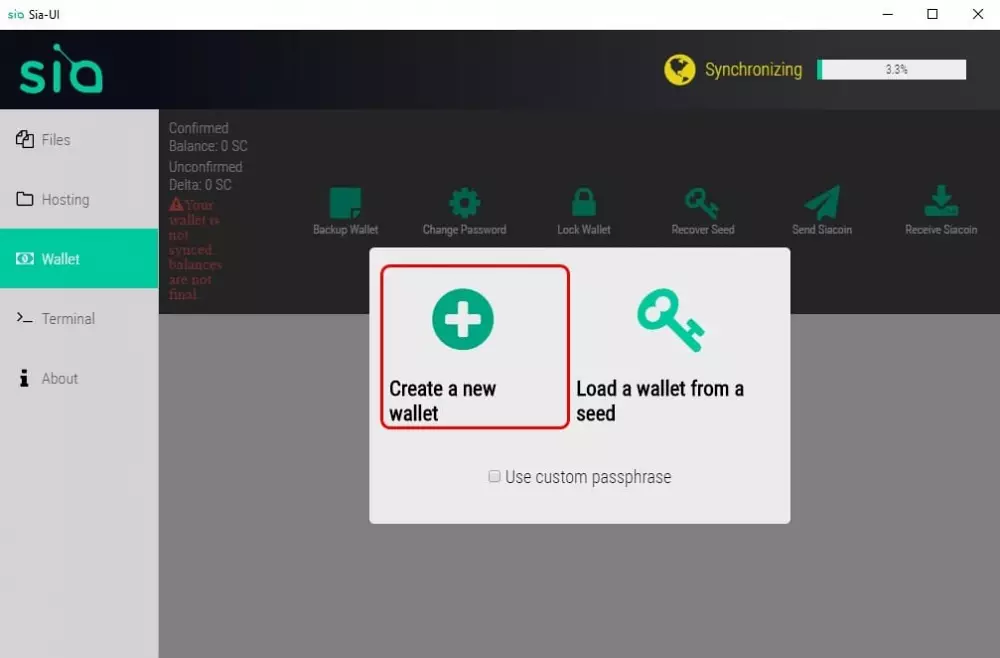Click the synchronization progress bar
This screenshot has height=658, width=1000.
coord(892,69)
